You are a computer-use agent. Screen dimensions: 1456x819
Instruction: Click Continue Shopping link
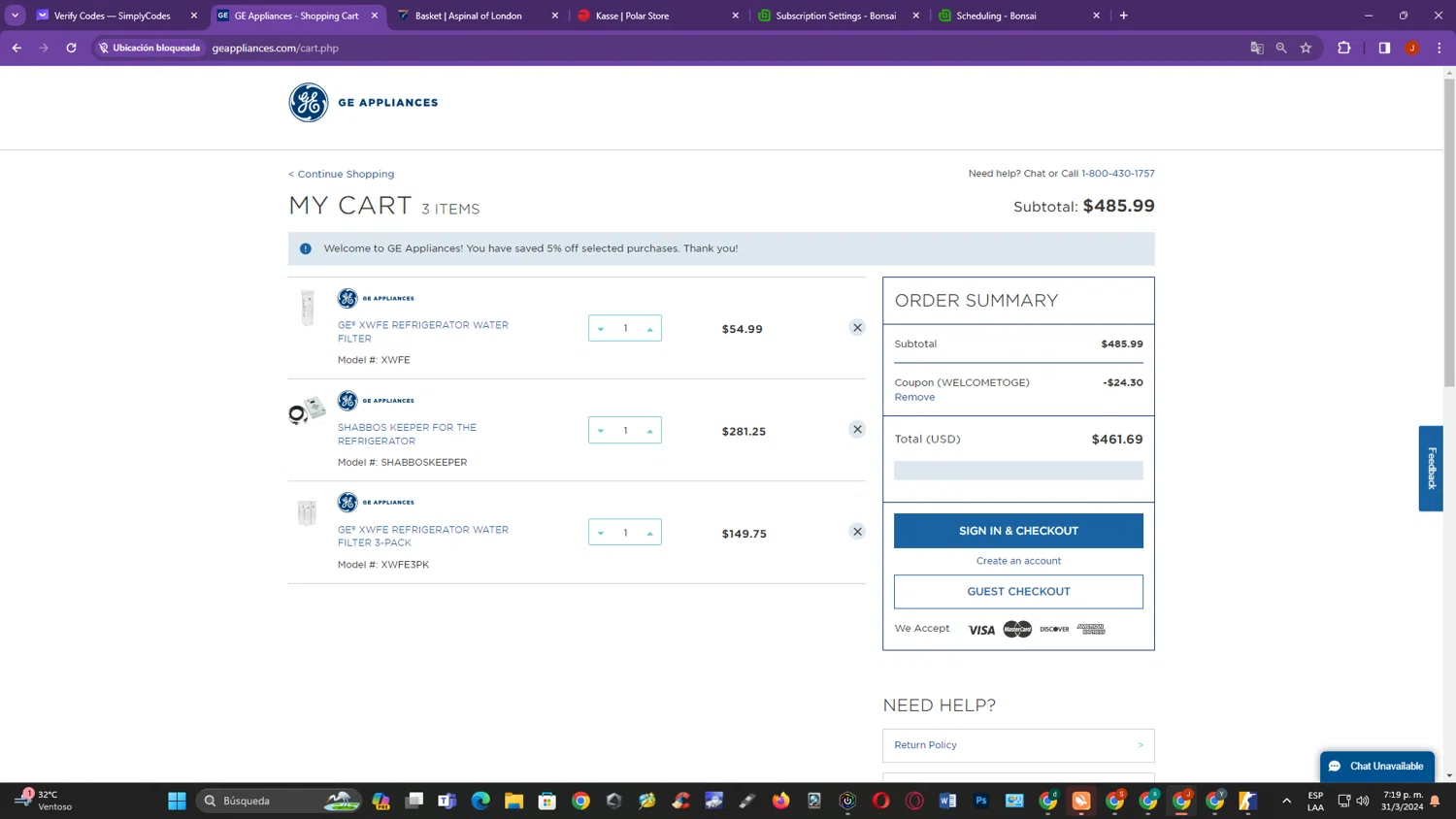pyautogui.click(x=342, y=174)
